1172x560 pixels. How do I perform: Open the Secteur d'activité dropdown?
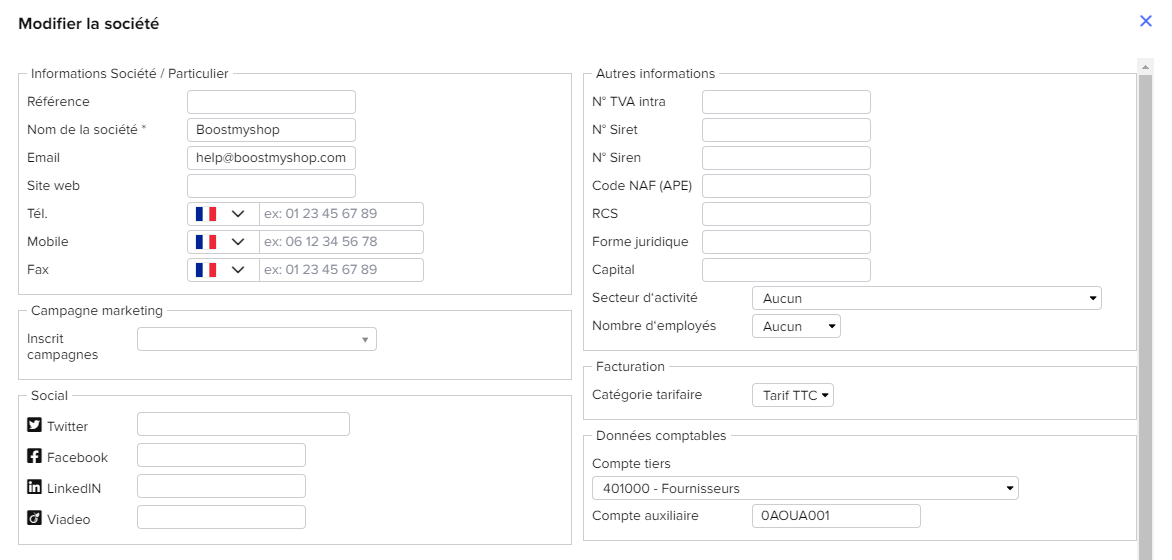point(927,298)
